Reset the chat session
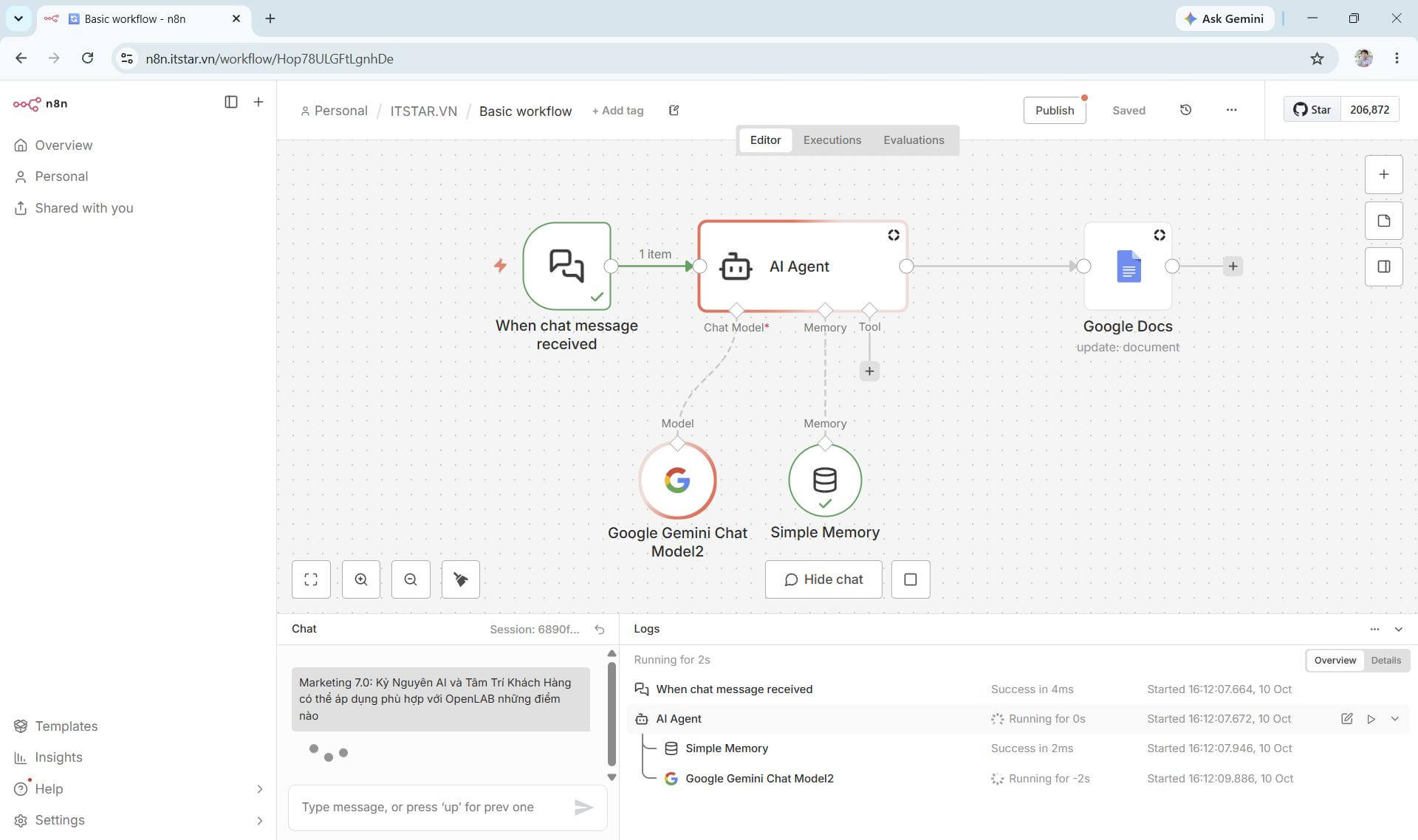The image size is (1418, 840). tap(600, 630)
